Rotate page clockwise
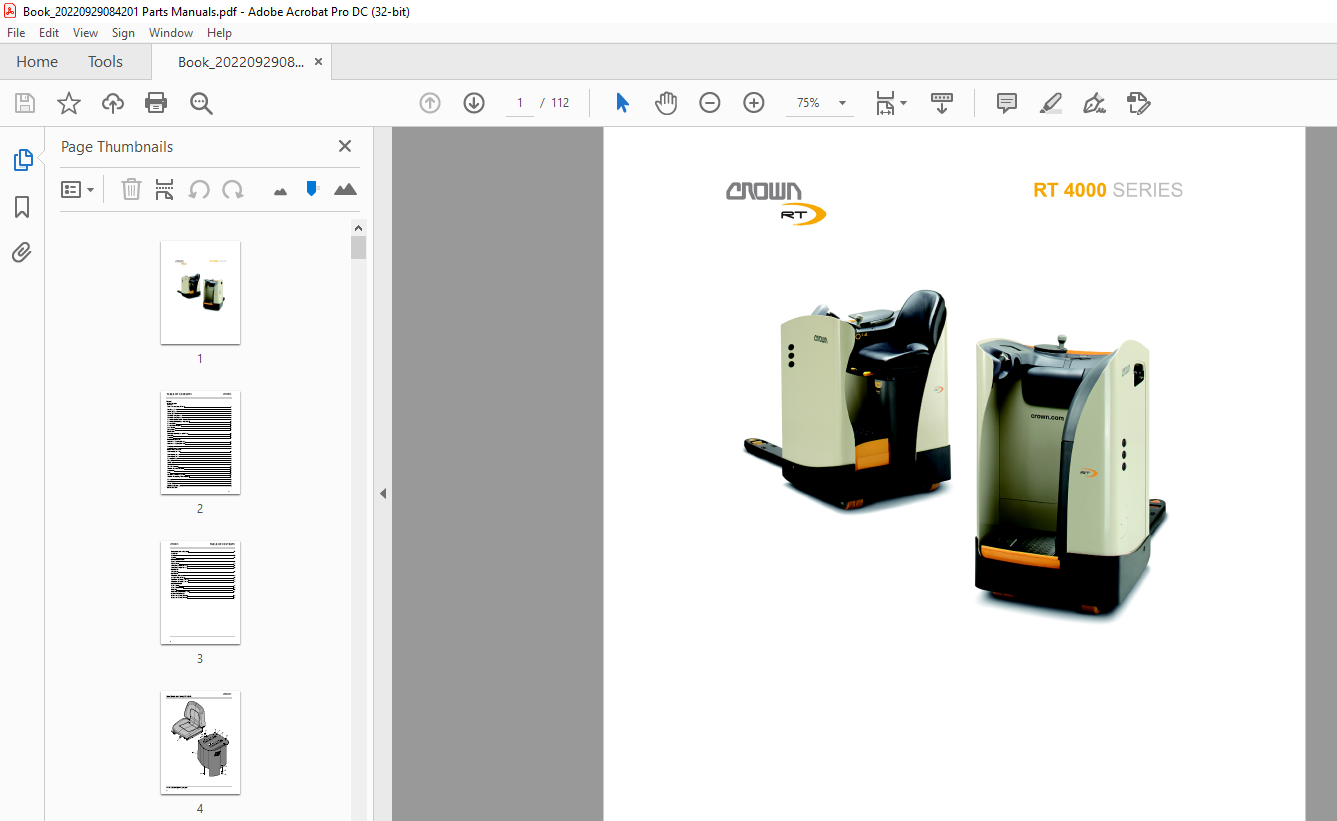This screenshot has width=1337, height=821. 233,189
